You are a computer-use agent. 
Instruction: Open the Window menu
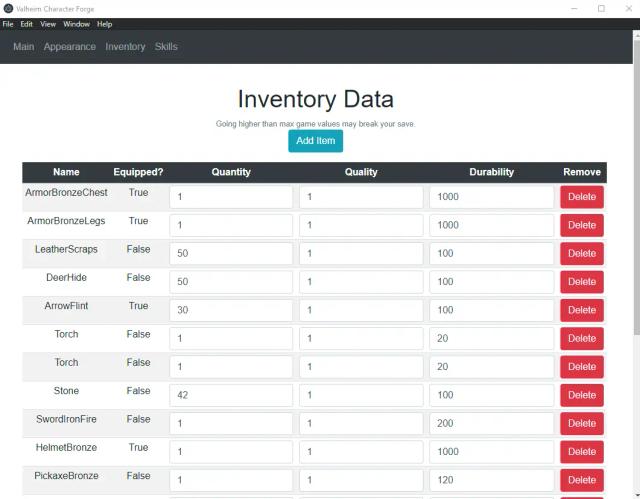click(76, 24)
